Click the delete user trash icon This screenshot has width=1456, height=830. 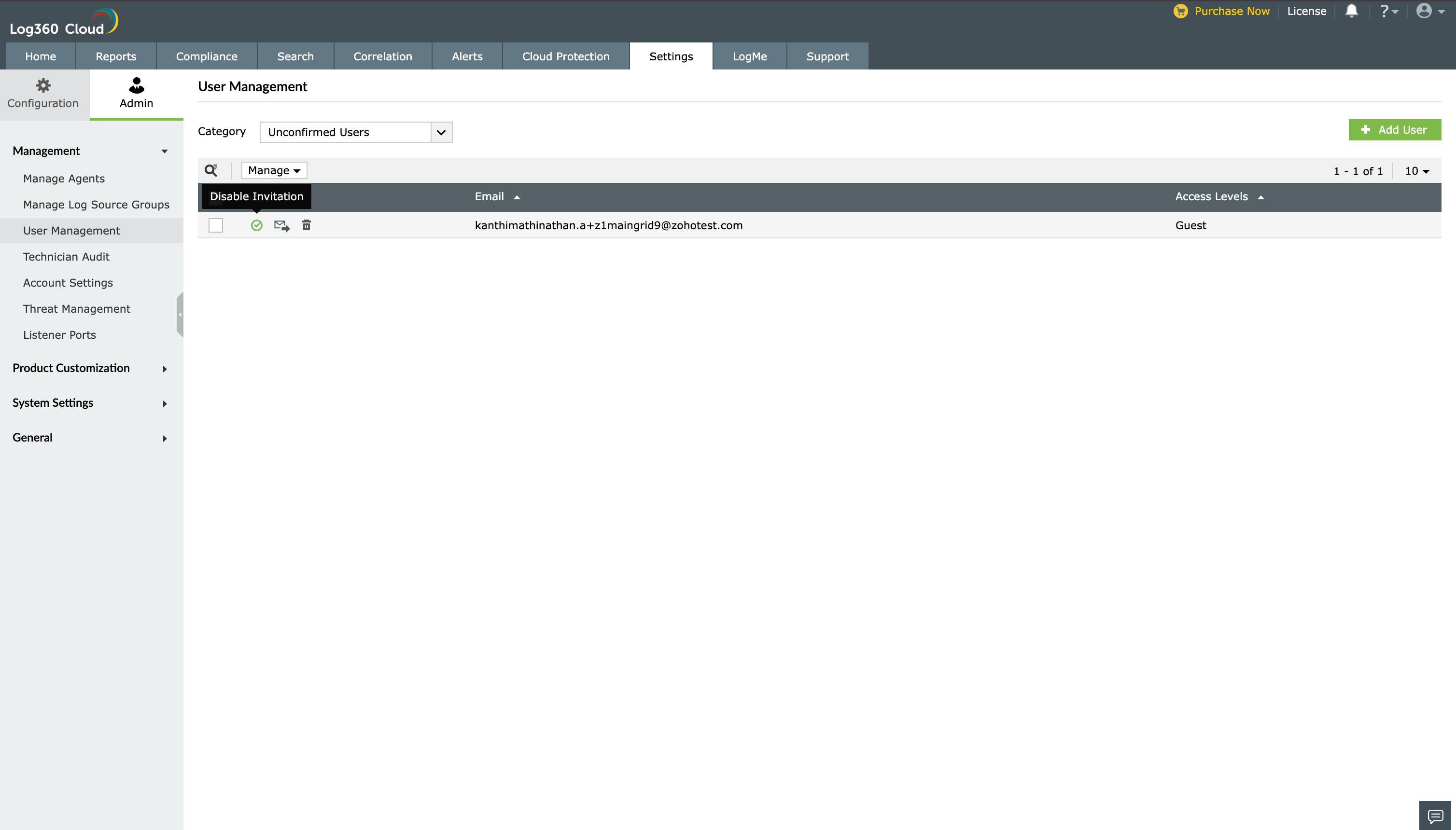pyautogui.click(x=306, y=225)
